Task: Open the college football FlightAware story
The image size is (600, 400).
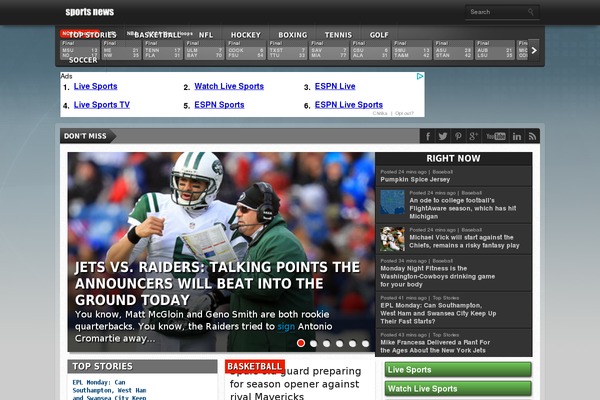Action: [x=463, y=208]
